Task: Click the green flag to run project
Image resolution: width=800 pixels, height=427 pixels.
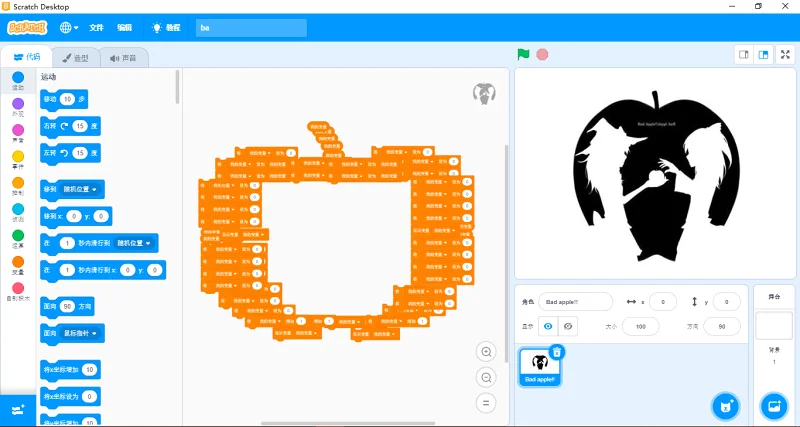Action: coord(522,55)
